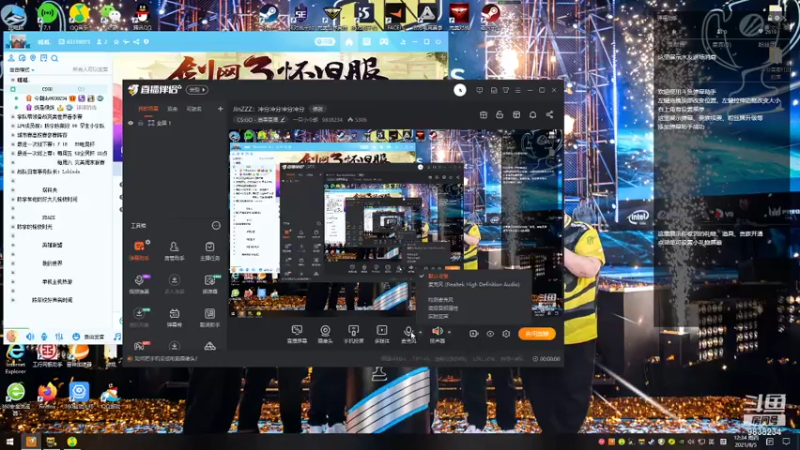Image resolution: width=800 pixels, height=450 pixels.
Task: Open the toolbox more-options circle icon
Action: pos(216,226)
